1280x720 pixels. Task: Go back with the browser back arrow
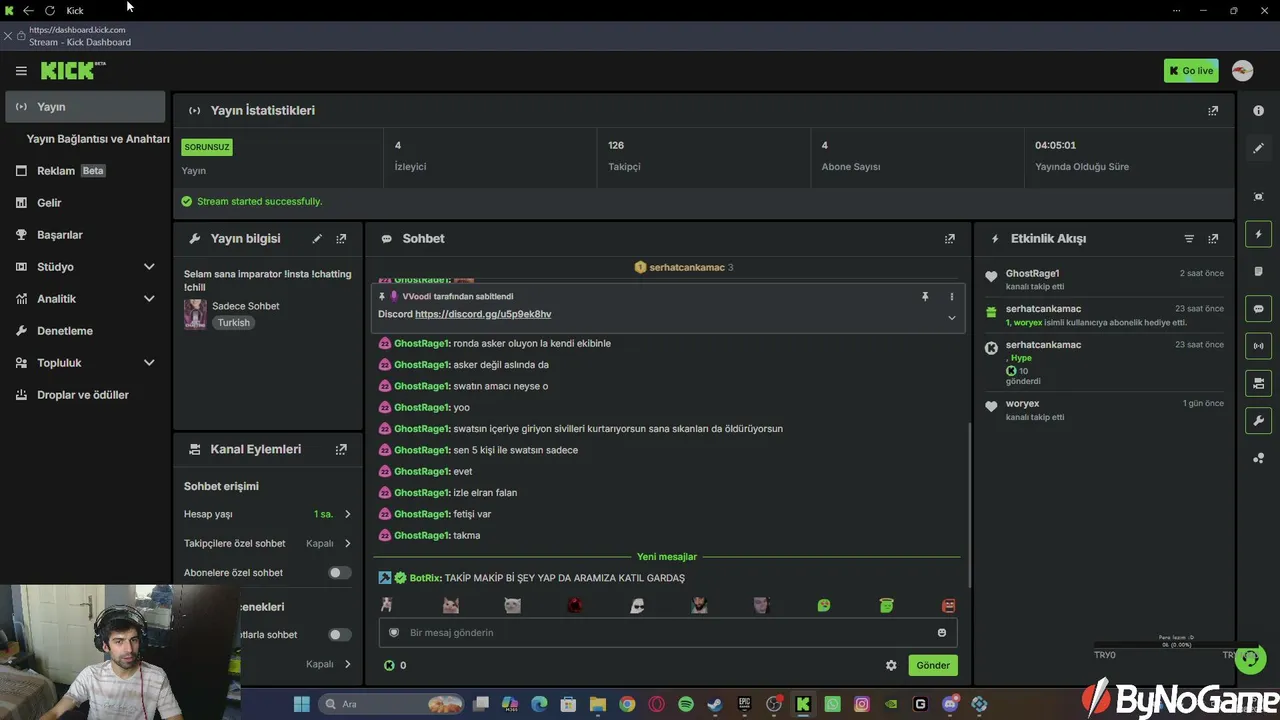pos(28,11)
